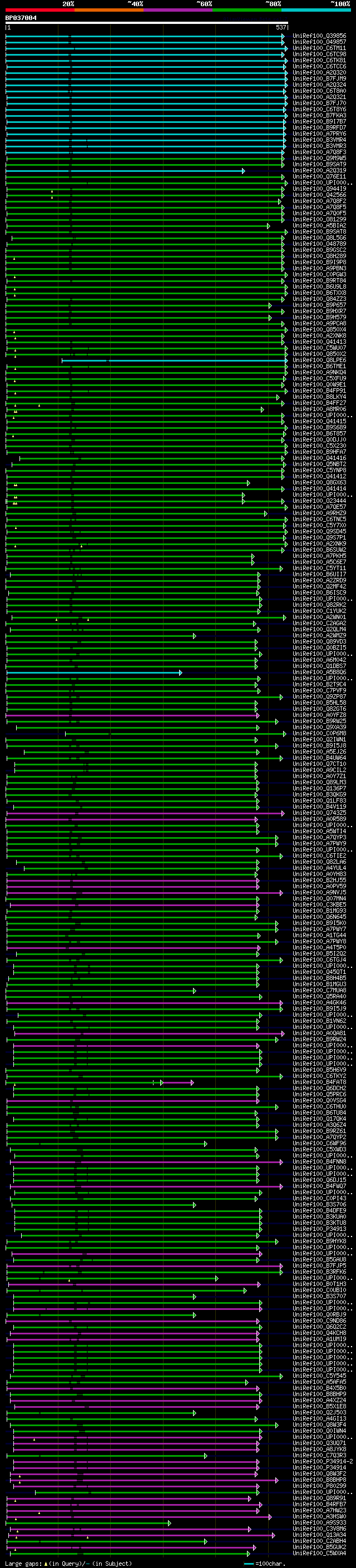This screenshot has width=356, height=1568.
Task: Open hit UniRef100_Q76E11
Action: [319, 176]
